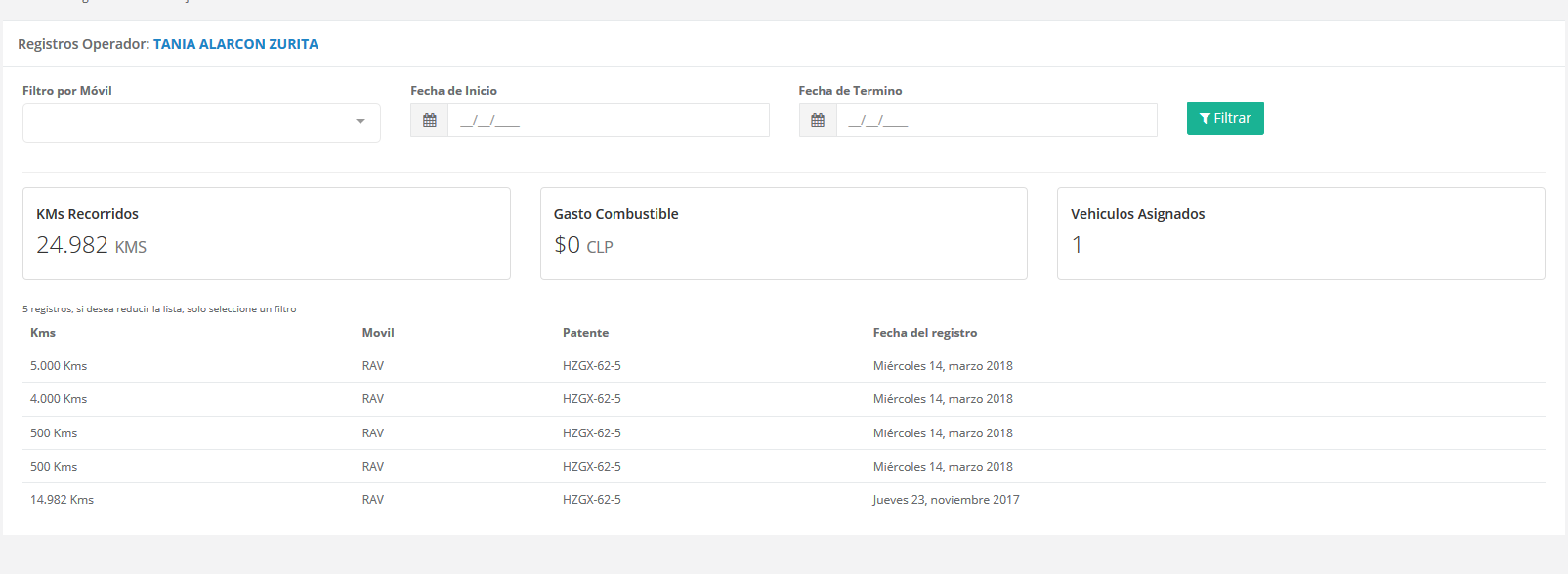Open operator link TANIA ALARCON ZURITA

point(235,44)
